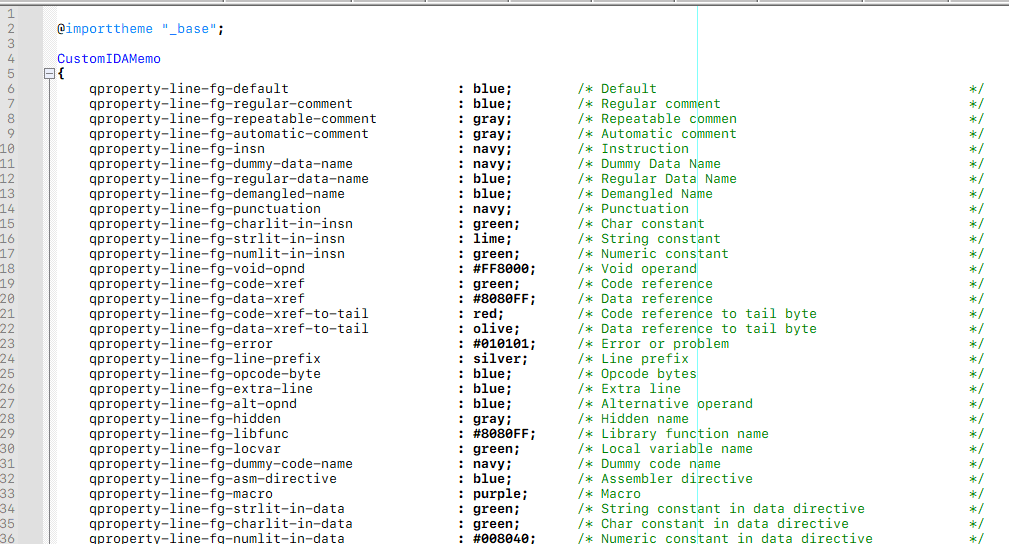The height and width of the screenshot is (544, 1009).
Task: Click 'qproperty-line-fg-charlit-in-data' property name
Action: point(221,524)
